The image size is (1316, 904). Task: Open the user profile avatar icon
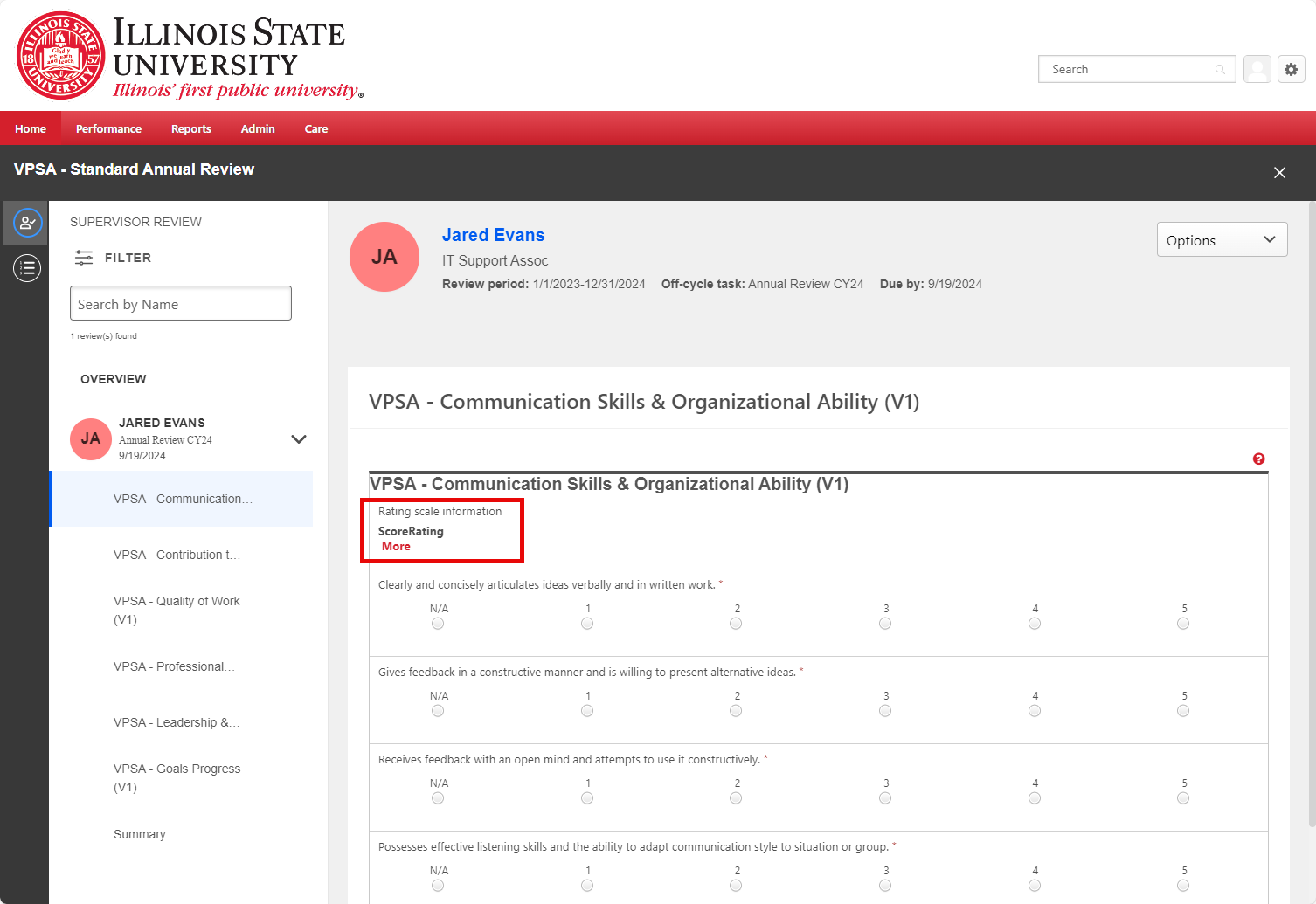coord(1257,69)
